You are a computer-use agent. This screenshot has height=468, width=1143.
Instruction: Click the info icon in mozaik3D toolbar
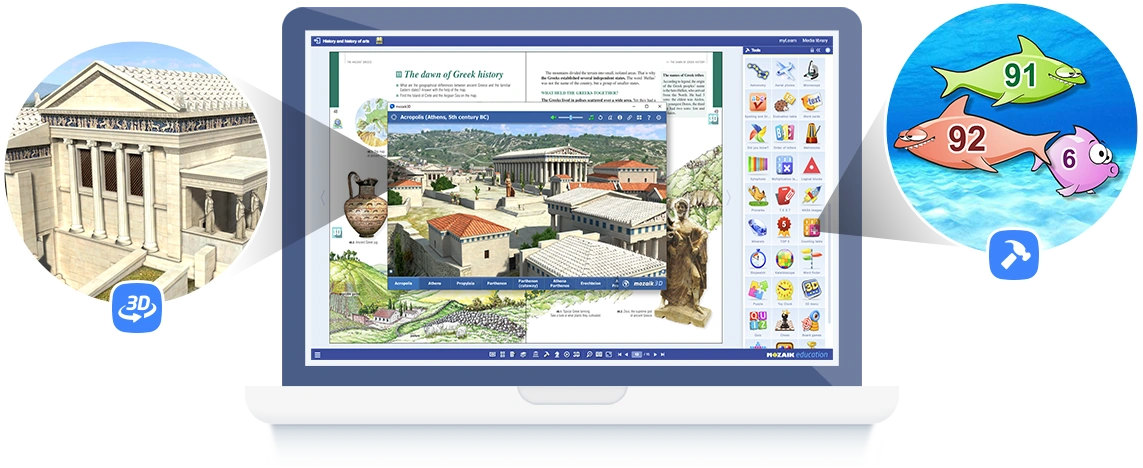620,117
